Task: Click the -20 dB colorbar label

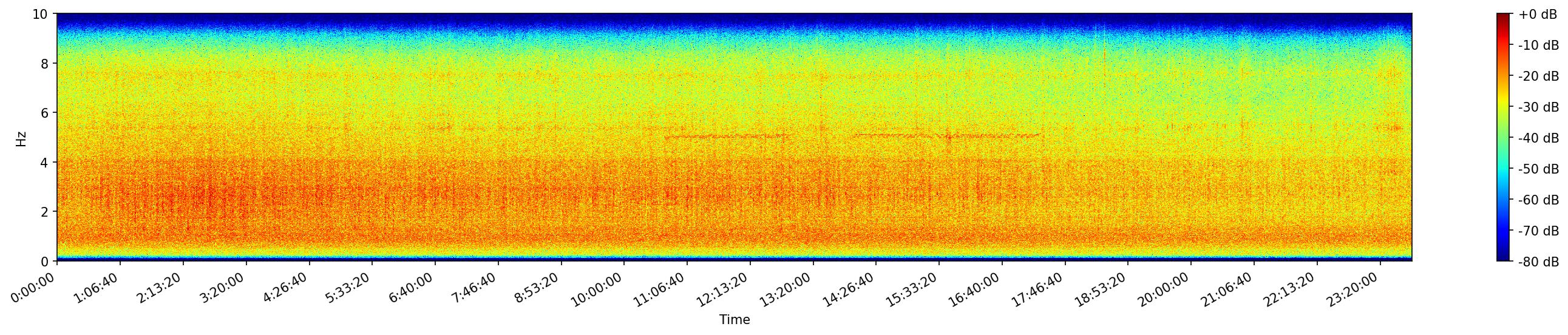Action: [1538, 76]
